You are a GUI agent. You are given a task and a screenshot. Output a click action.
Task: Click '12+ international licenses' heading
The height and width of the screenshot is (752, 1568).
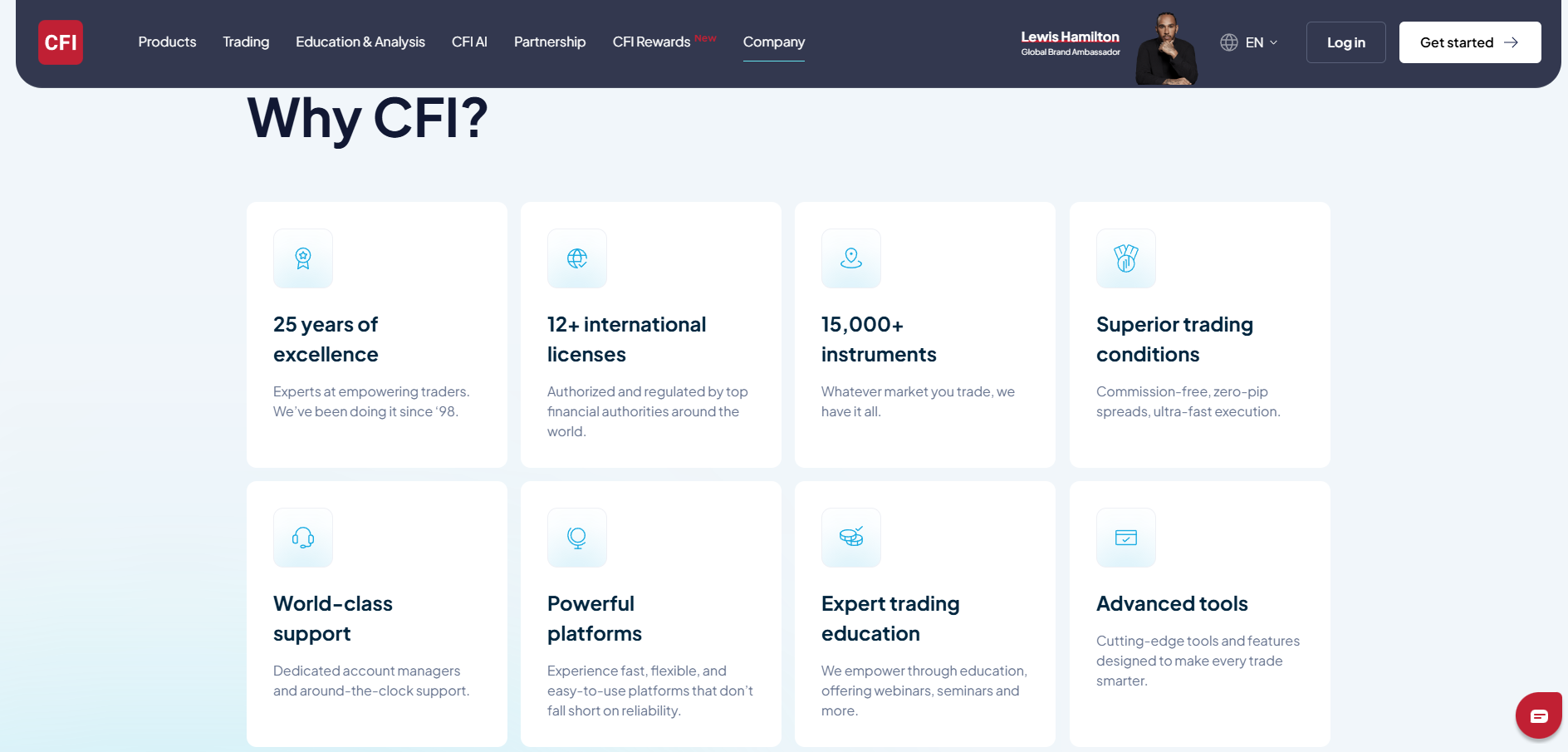click(626, 339)
